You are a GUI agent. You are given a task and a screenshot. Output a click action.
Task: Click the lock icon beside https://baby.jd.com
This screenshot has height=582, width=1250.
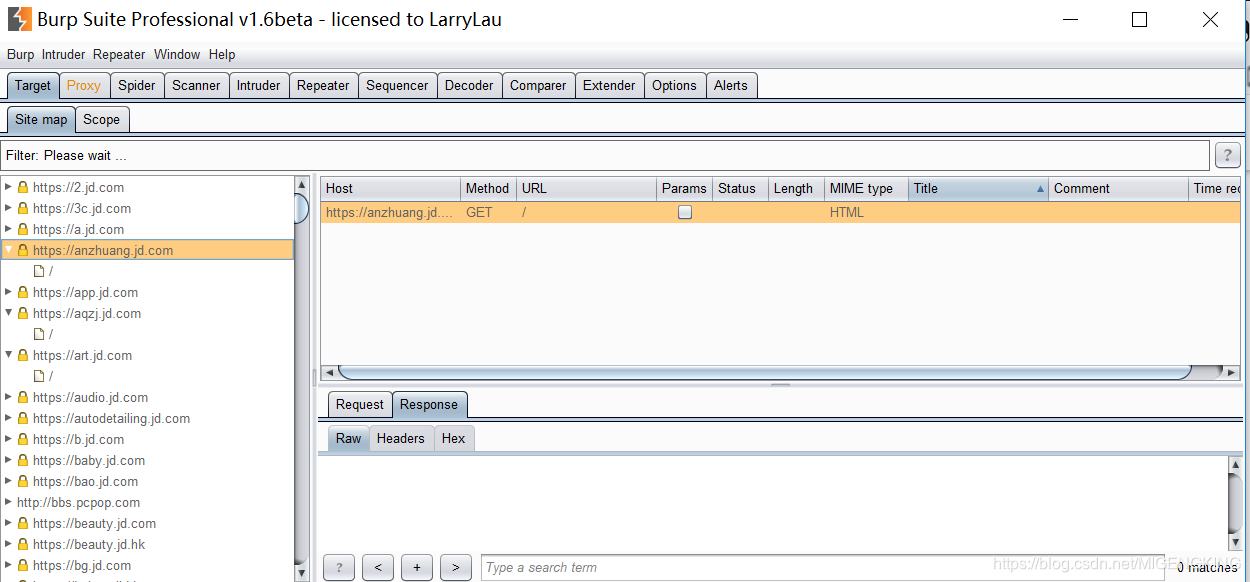pos(23,460)
